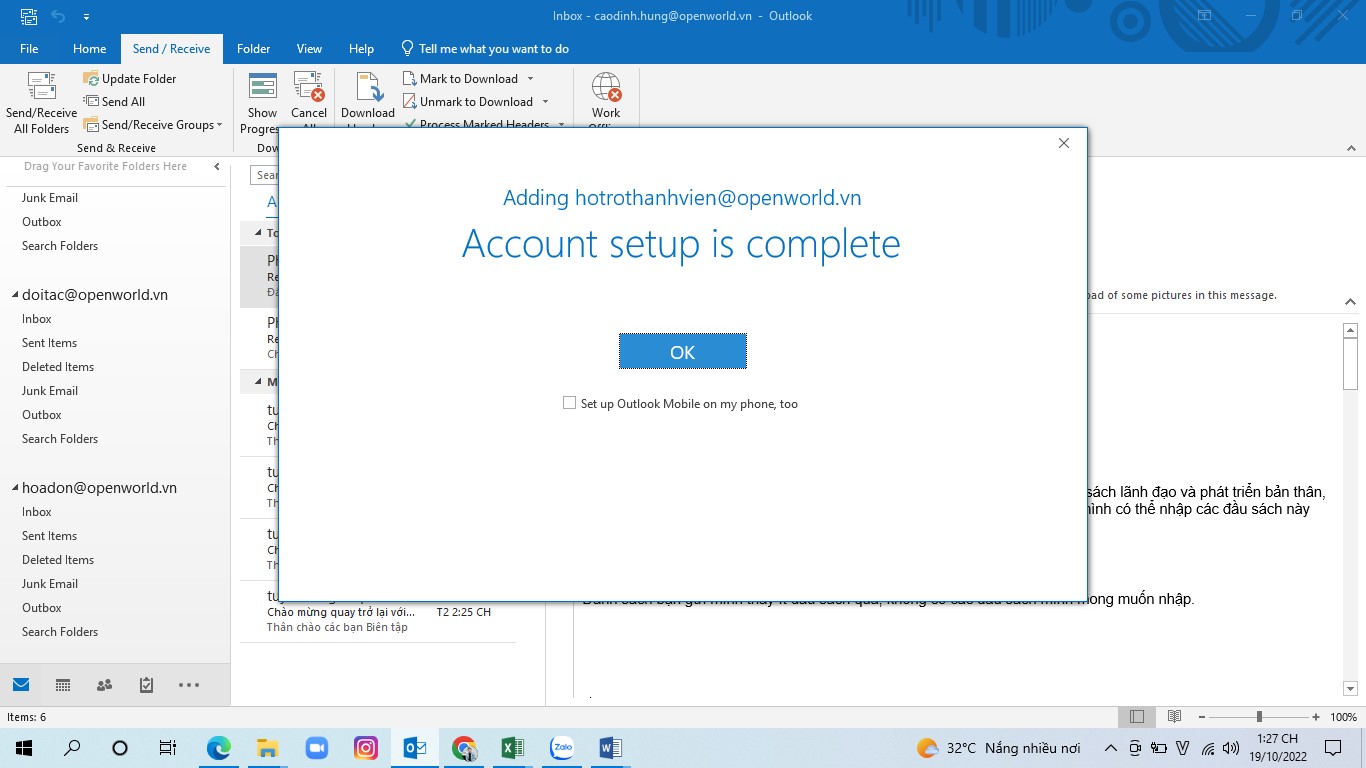Collapse hoadon@openworld.vn account tree

click(x=15, y=488)
